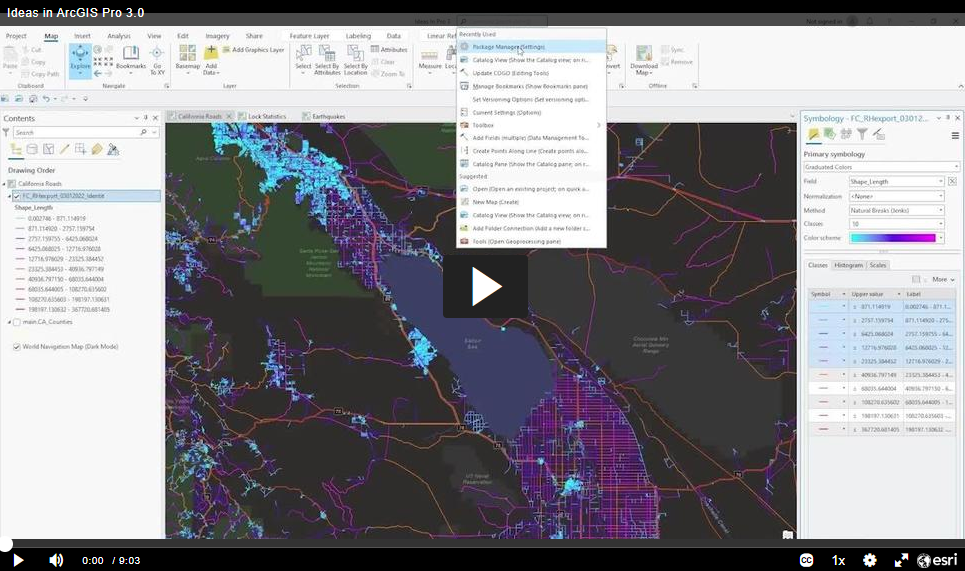Open the Symbology Histogram tab
This screenshot has width=965, height=571.
tap(848, 265)
